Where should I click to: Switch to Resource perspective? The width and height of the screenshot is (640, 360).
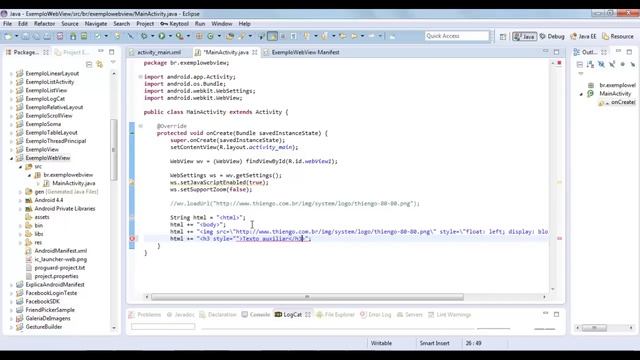click(x=618, y=36)
